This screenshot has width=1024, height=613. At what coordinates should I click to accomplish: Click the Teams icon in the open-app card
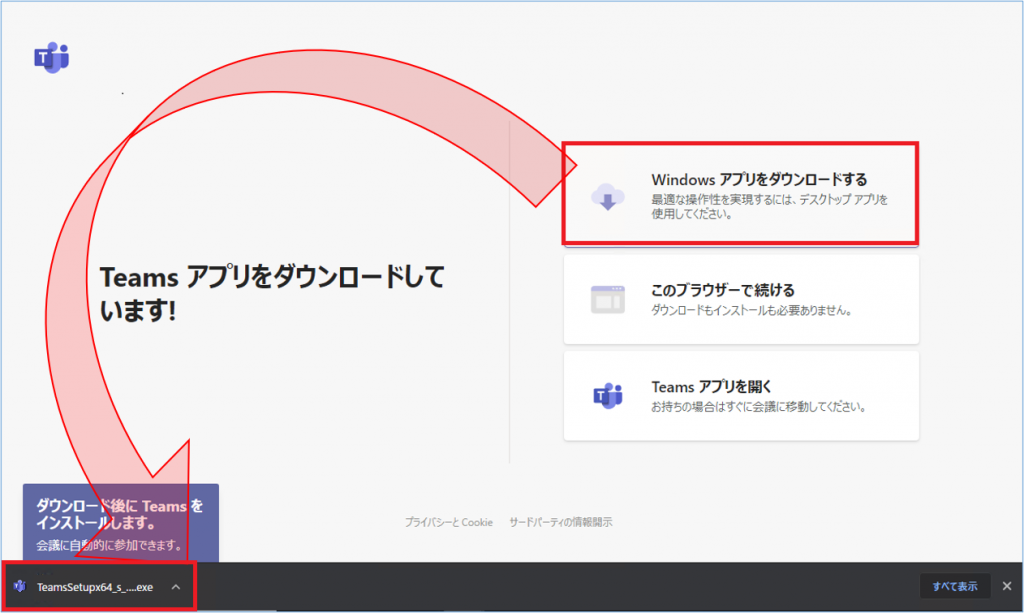point(607,396)
